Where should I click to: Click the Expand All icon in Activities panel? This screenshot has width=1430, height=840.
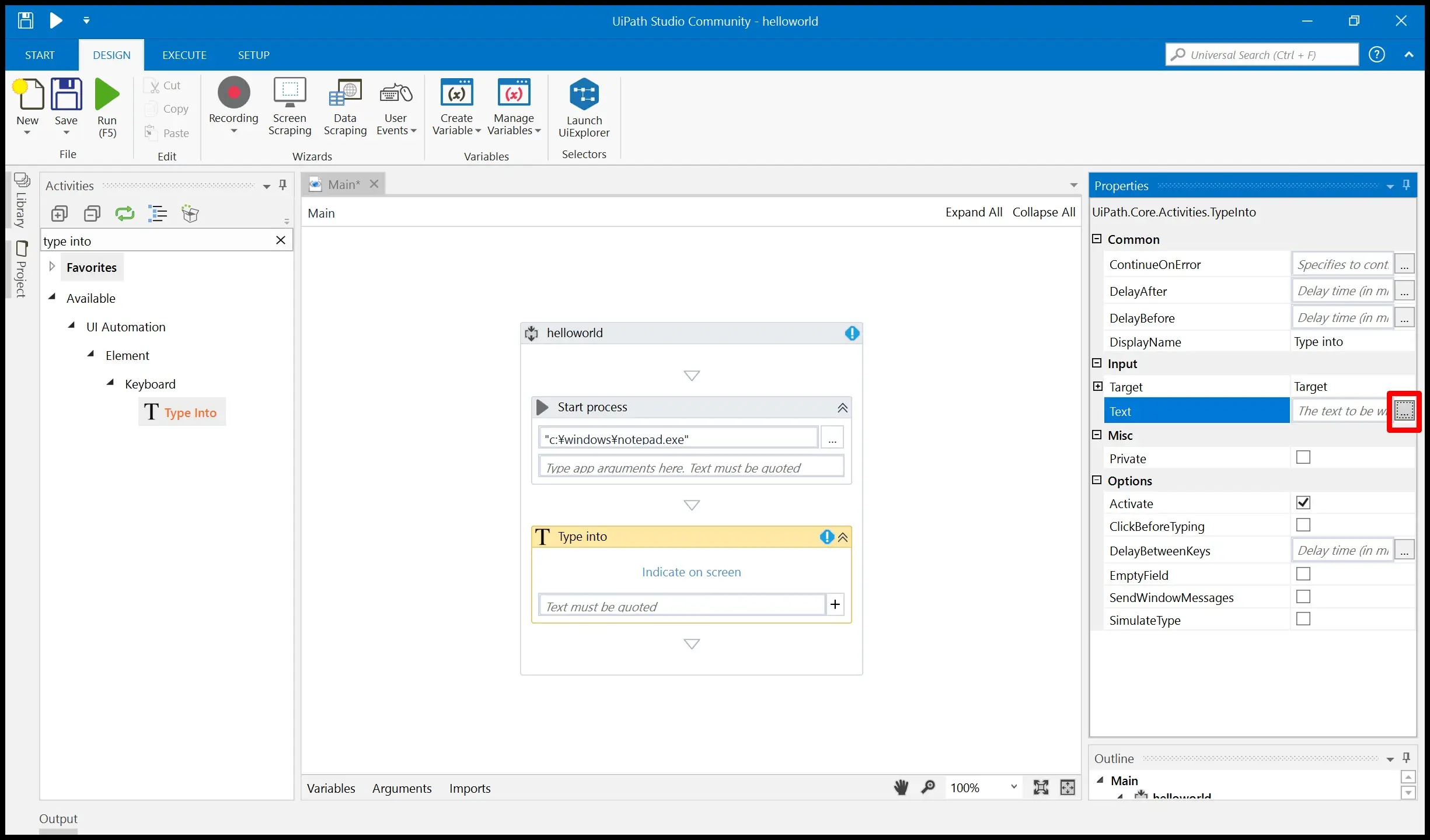click(59, 213)
